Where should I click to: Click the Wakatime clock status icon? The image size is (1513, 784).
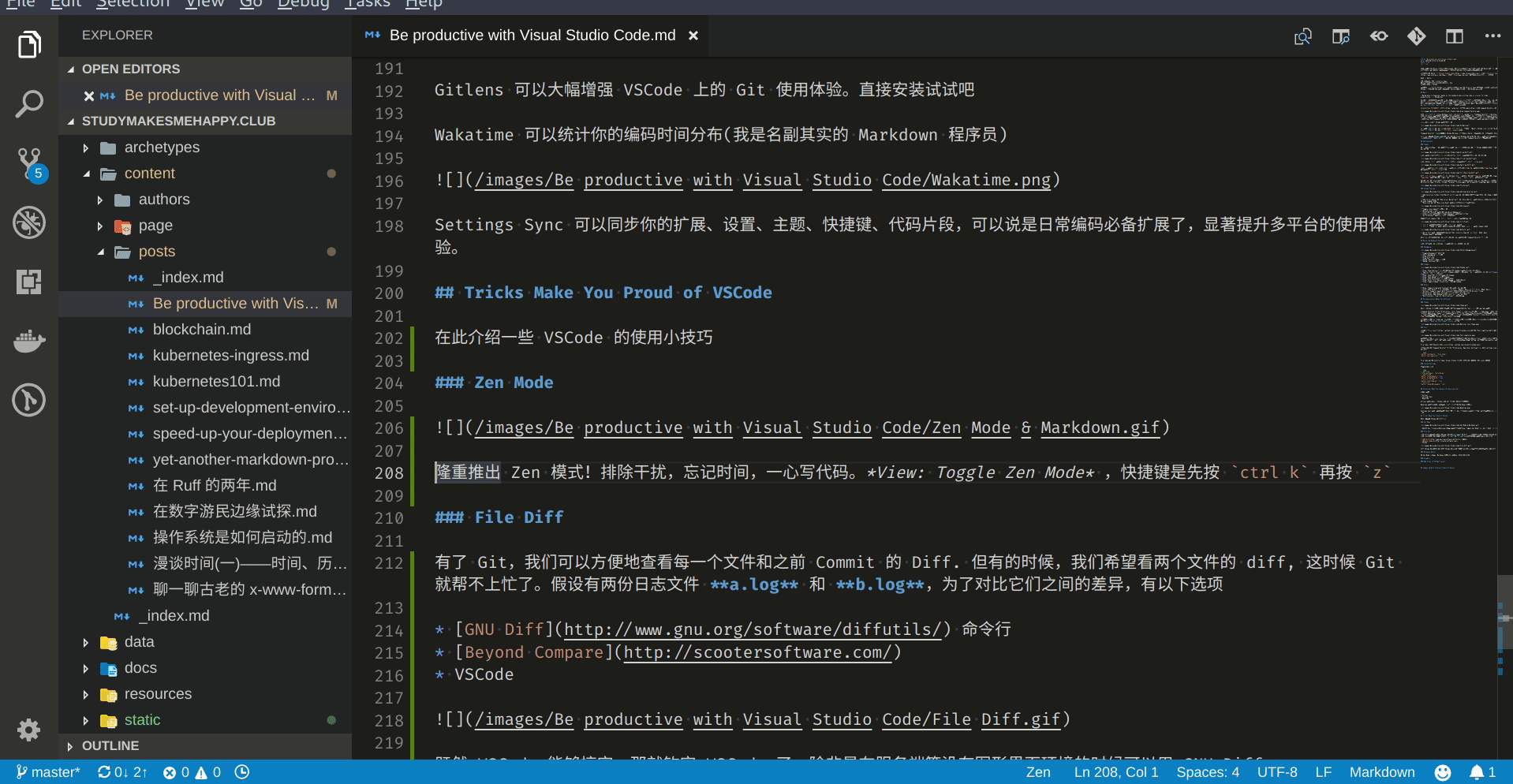tap(242, 772)
